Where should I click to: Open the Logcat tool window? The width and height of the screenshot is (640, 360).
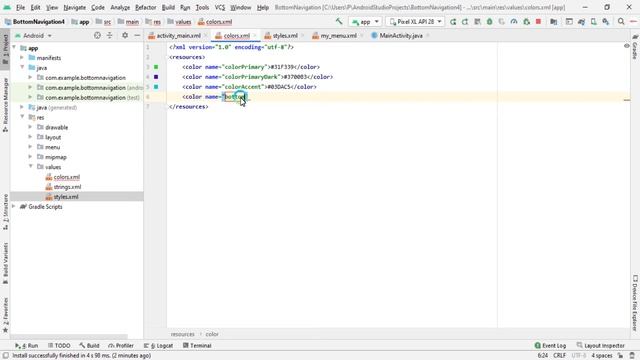(159, 345)
